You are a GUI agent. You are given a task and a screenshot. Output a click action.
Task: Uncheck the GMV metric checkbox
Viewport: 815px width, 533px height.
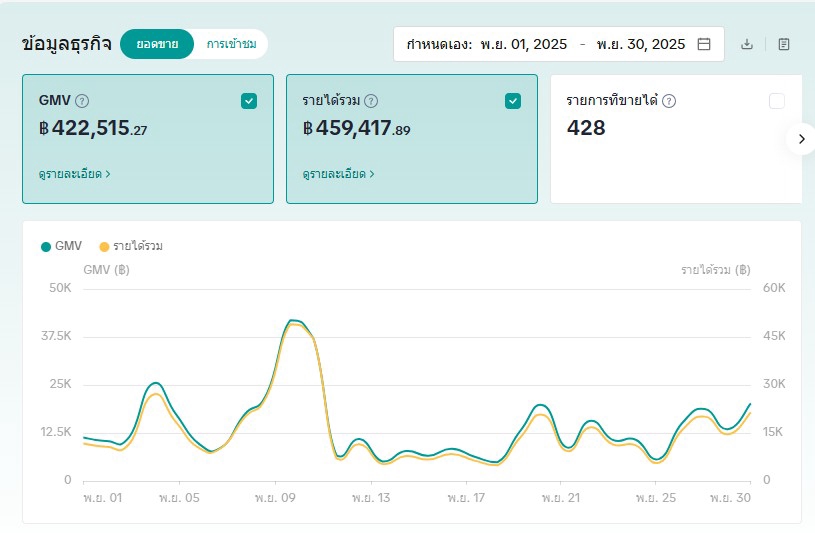click(249, 100)
